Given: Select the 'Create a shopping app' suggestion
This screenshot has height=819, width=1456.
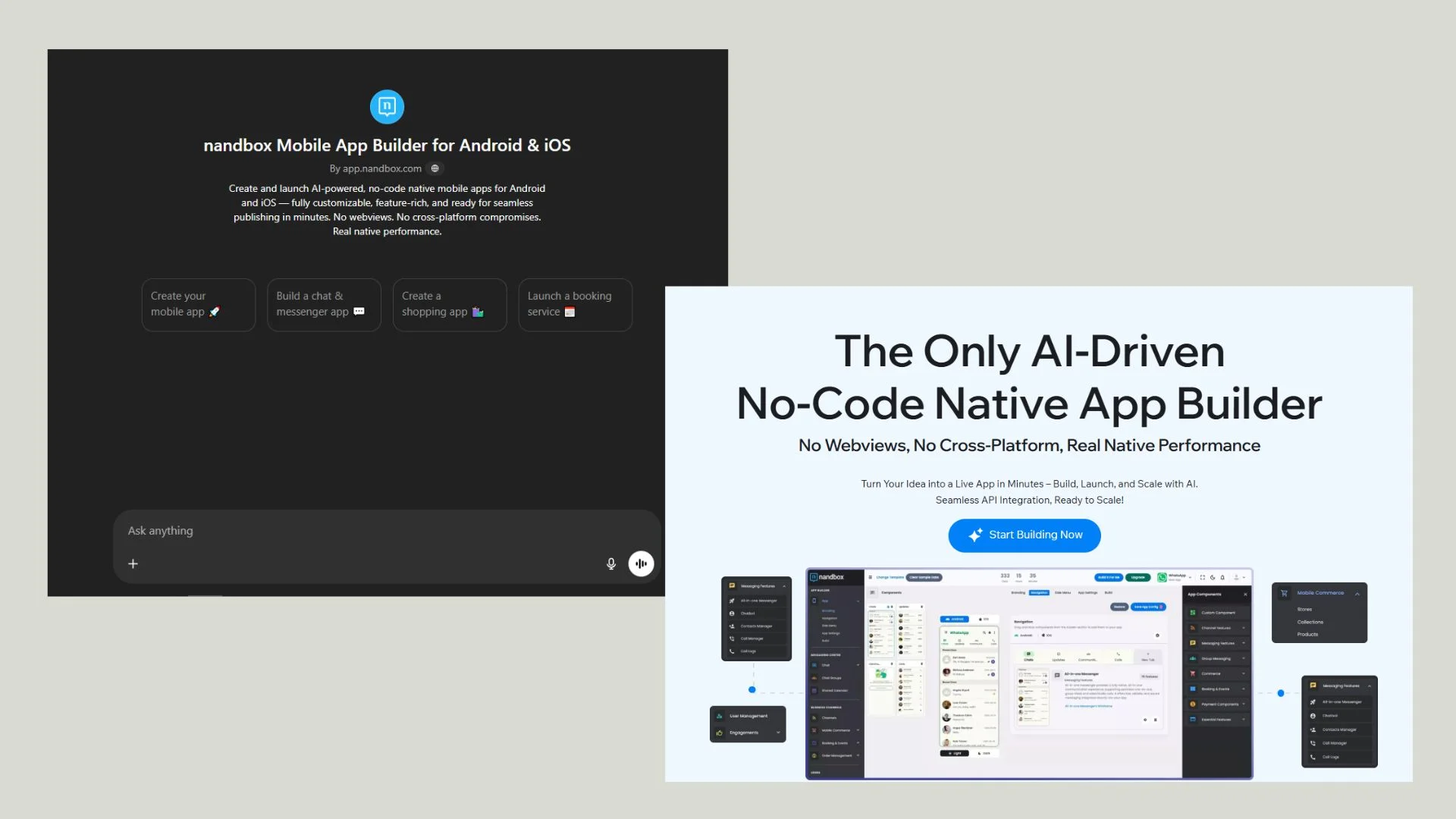Looking at the screenshot, I should (449, 304).
